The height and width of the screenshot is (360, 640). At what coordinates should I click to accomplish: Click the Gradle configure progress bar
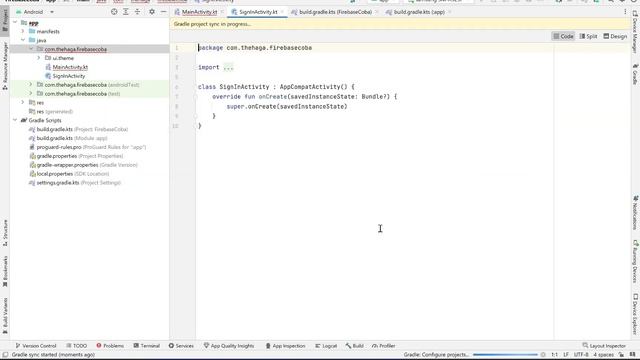click(505, 355)
